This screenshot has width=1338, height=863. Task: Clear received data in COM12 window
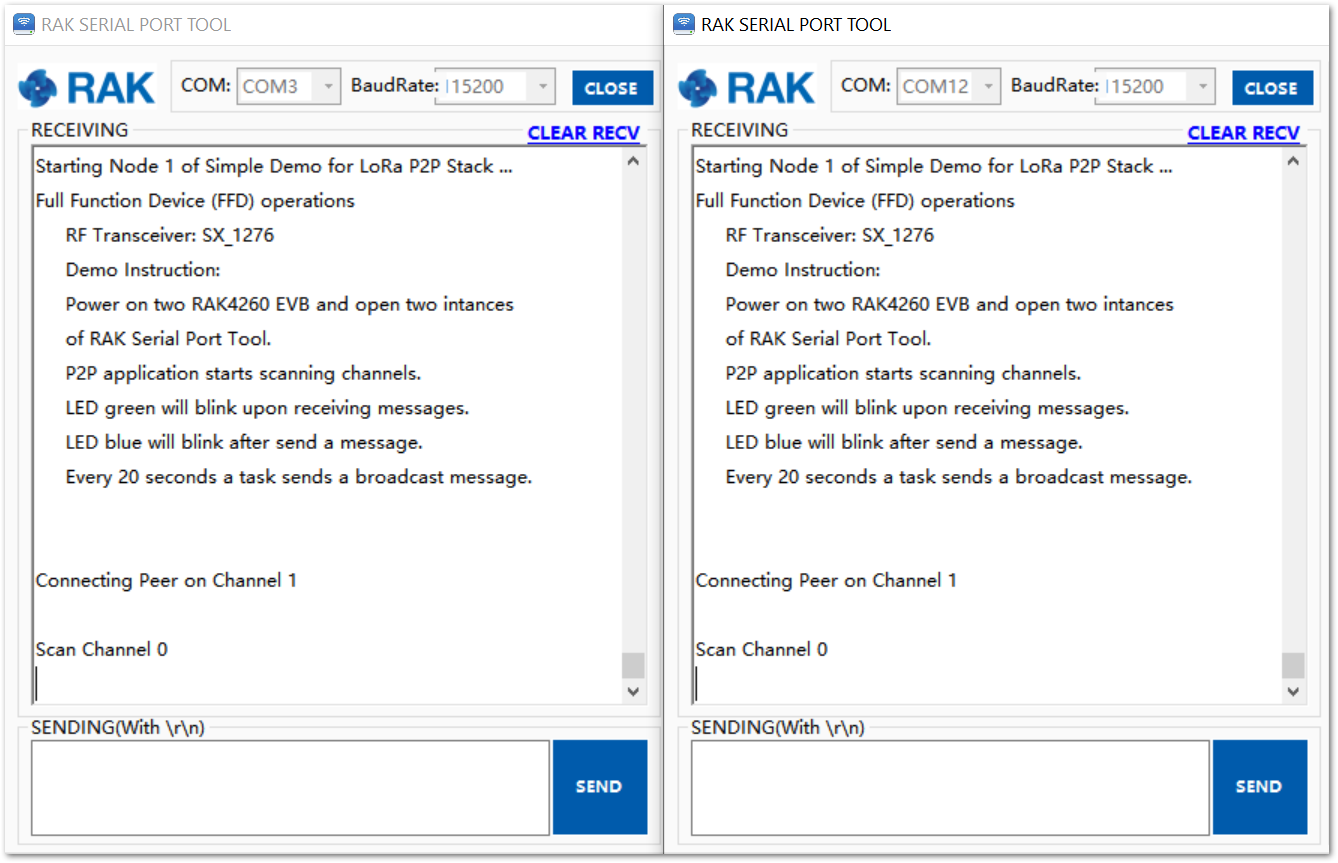coord(1244,133)
